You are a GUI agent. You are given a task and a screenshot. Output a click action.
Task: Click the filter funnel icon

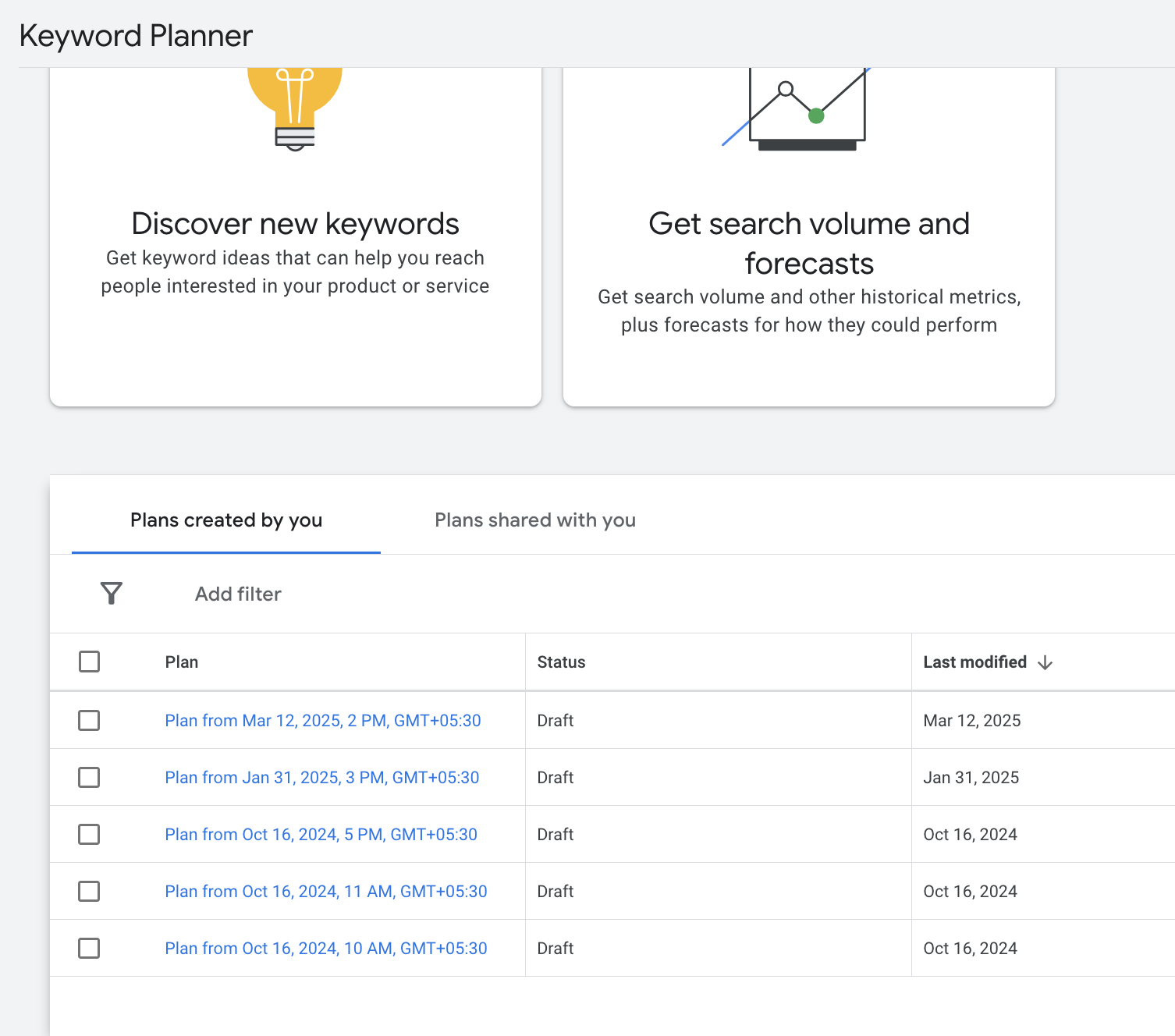click(x=112, y=594)
